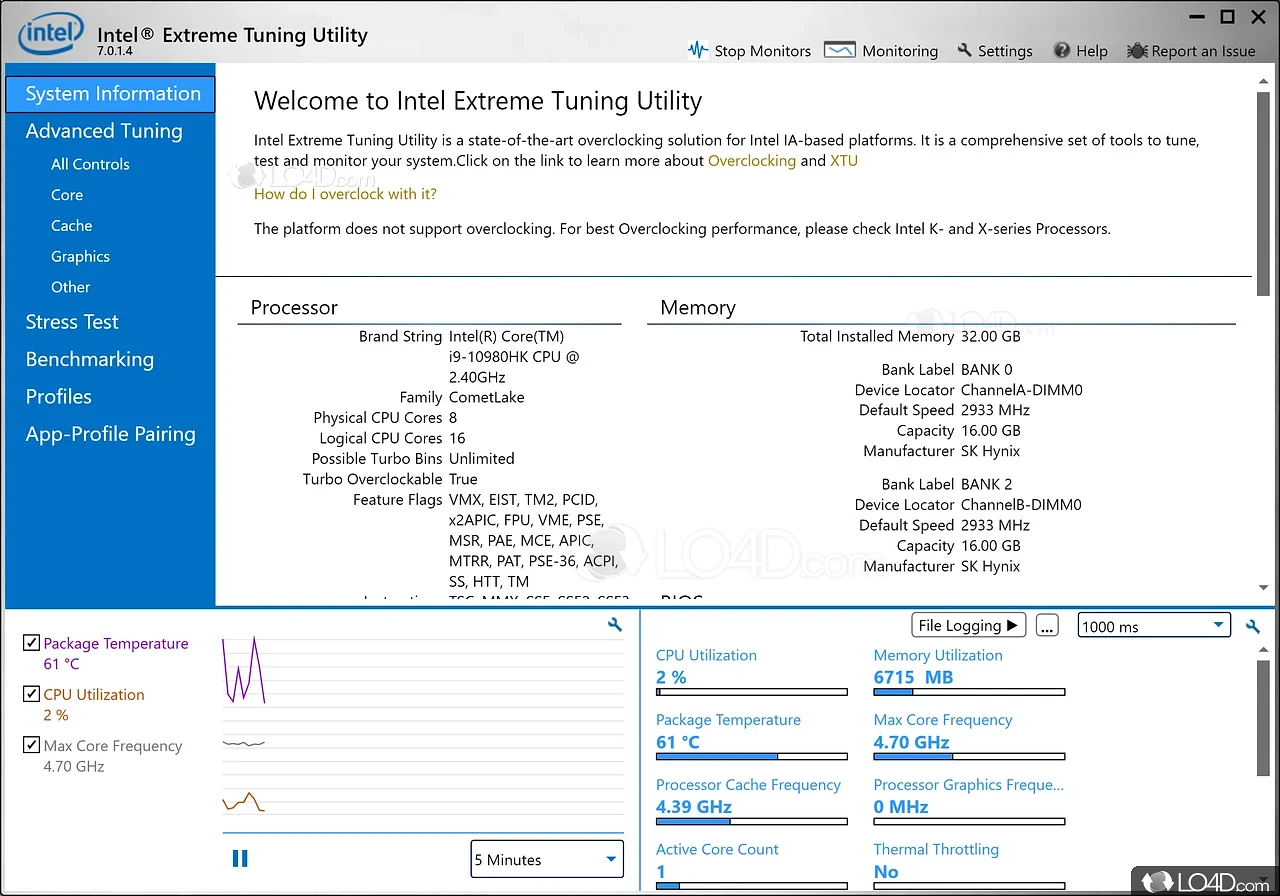Viewport: 1280px width, 896px height.
Task: Open monitor panel wrench settings icon
Action: 1253,627
